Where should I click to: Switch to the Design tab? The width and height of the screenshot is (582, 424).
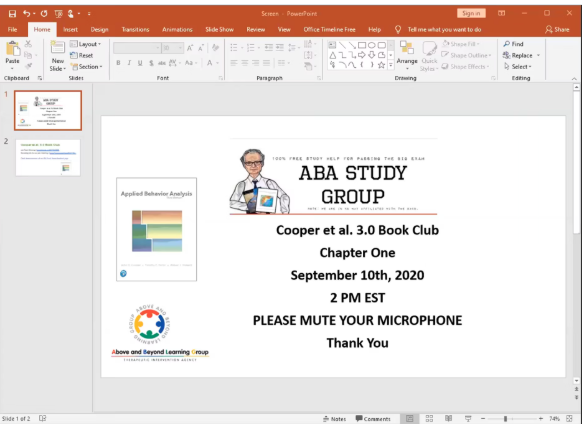coord(99,29)
